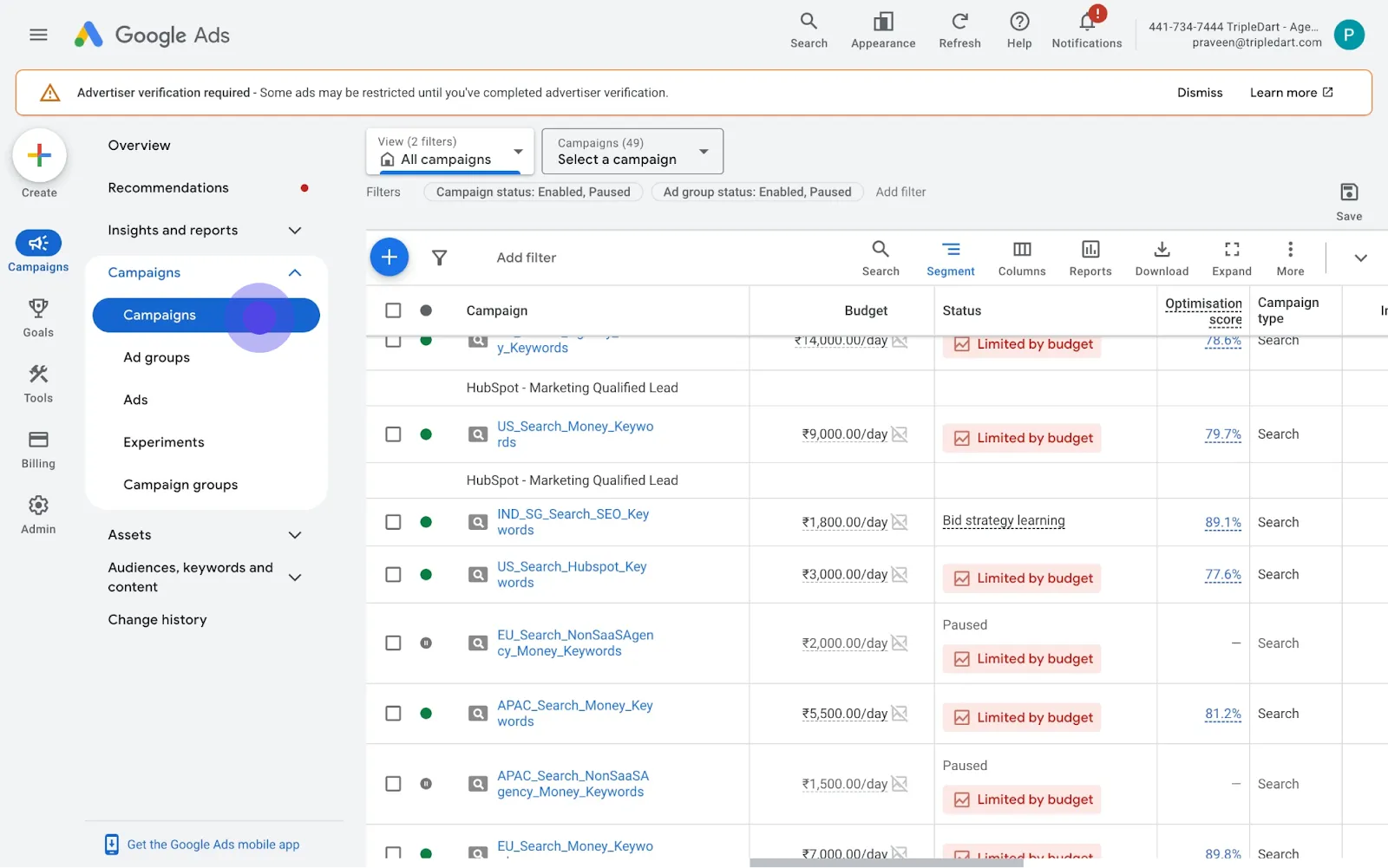This screenshot has width=1388, height=868.
Task: Open Change history
Action: coord(157,620)
